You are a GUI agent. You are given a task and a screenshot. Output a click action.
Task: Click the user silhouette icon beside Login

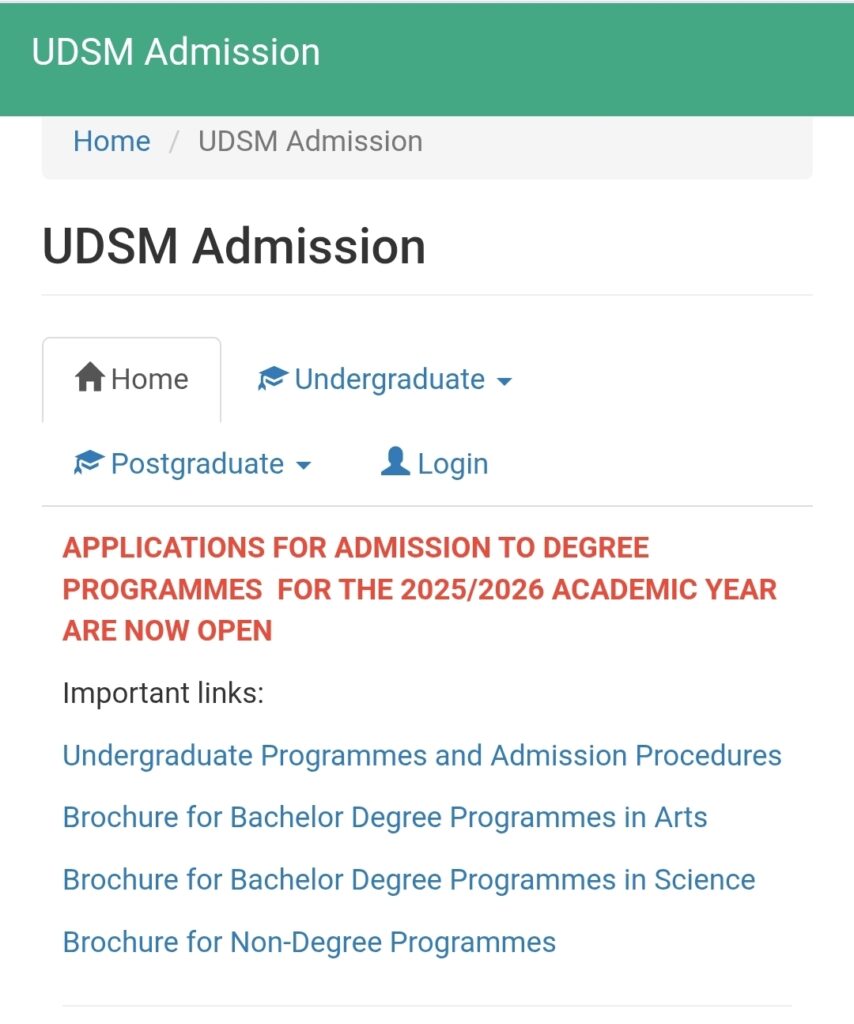point(395,461)
